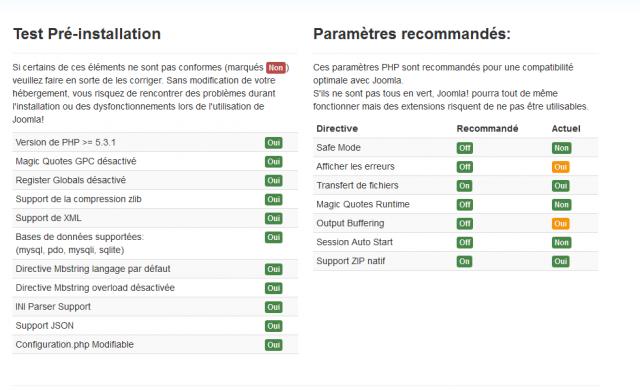Viewport: 640px width, 390px height.
Task: Click the actual Oui badge for Support ZIP natif
Action: click(x=560, y=261)
